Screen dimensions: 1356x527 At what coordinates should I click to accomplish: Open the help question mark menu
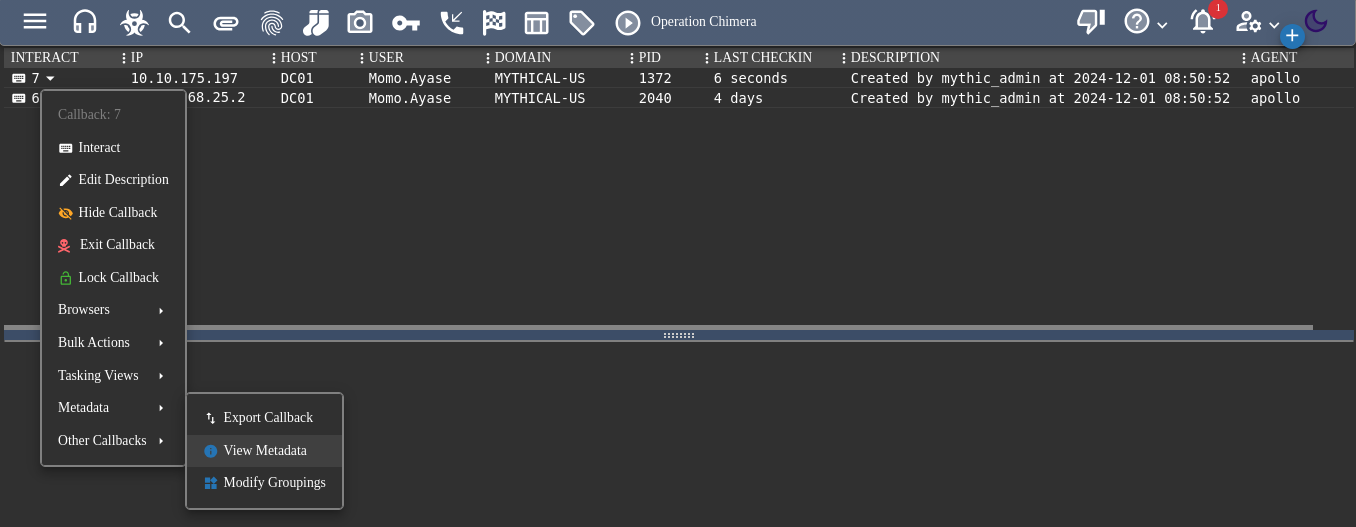(x=1137, y=22)
